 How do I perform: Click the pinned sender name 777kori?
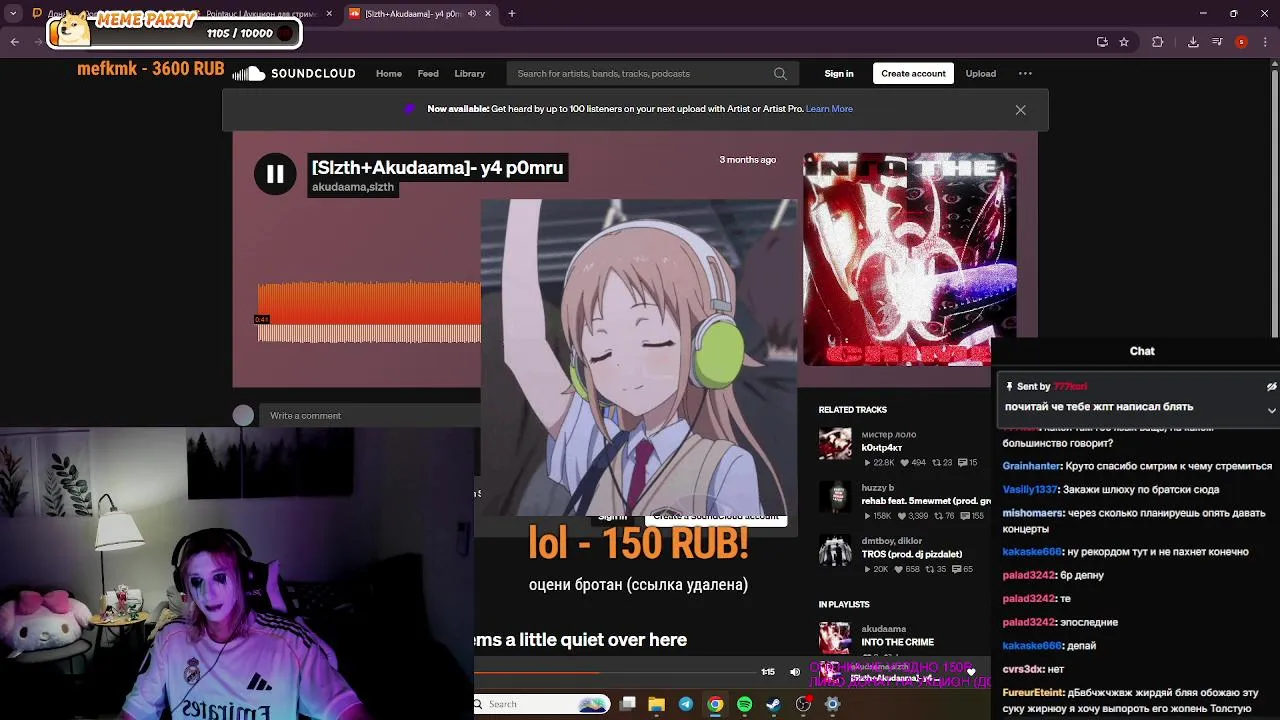pyautogui.click(x=1070, y=386)
